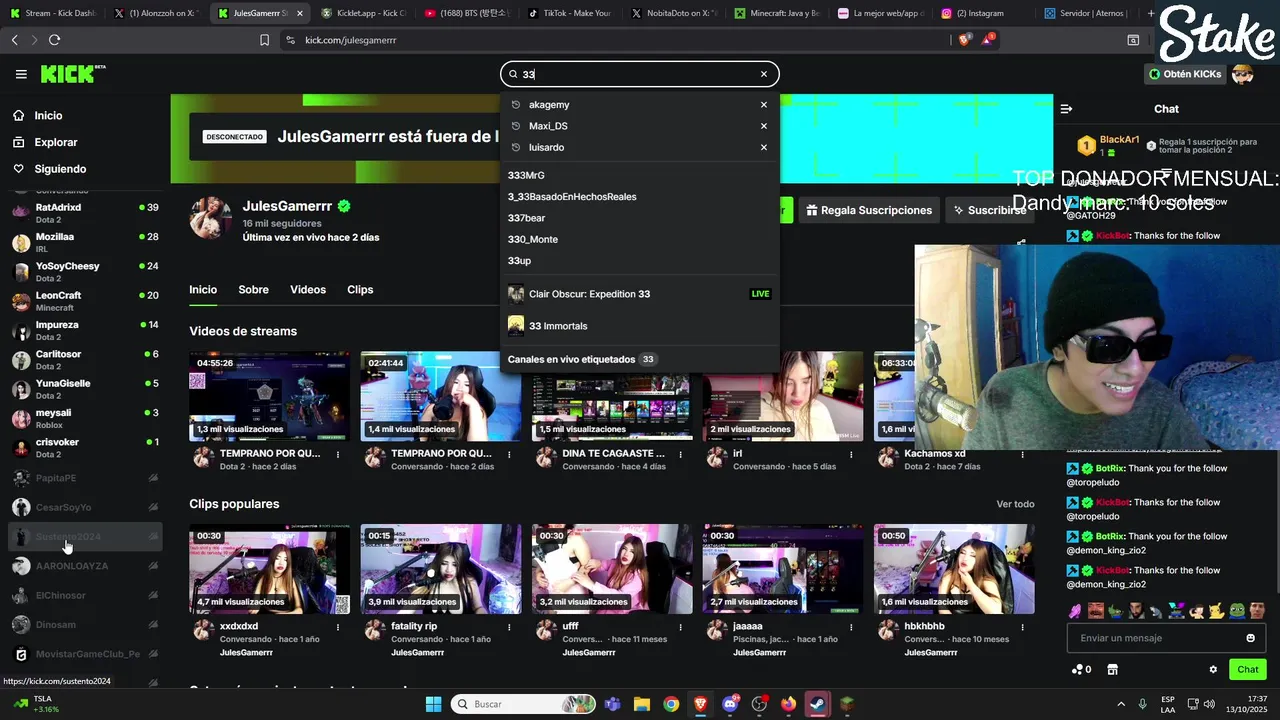Open meysali channel in sidebar
Screen dimensions: 1280x720
click(x=85, y=418)
